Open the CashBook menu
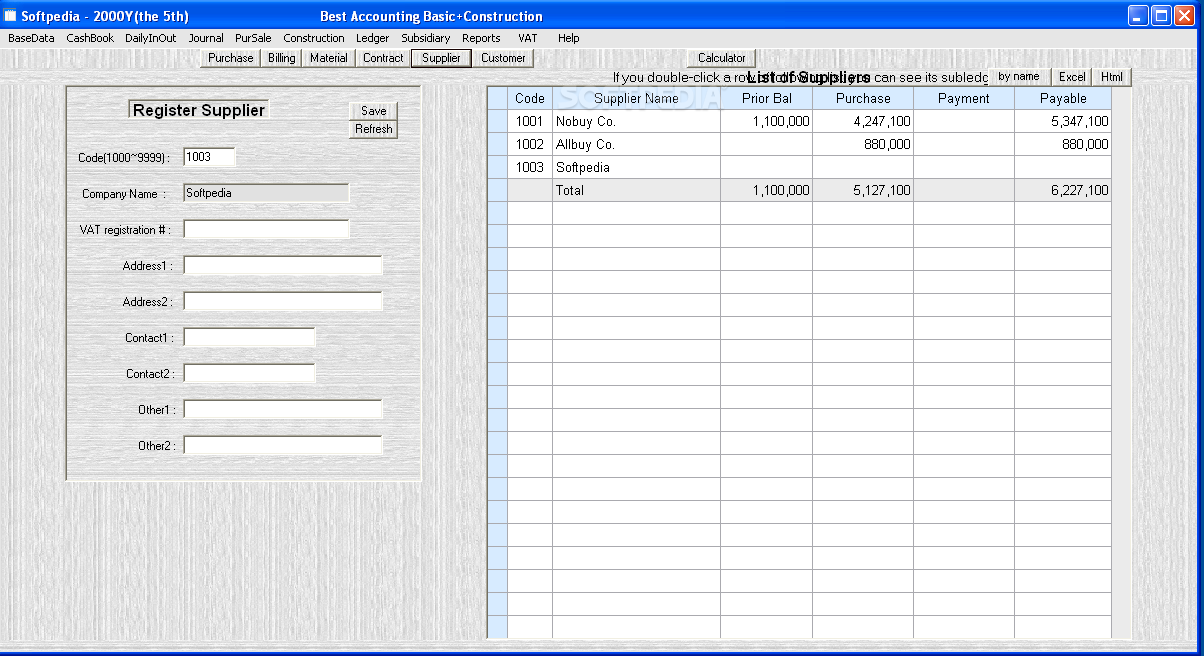Image resolution: width=1204 pixels, height=656 pixels. pos(90,38)
